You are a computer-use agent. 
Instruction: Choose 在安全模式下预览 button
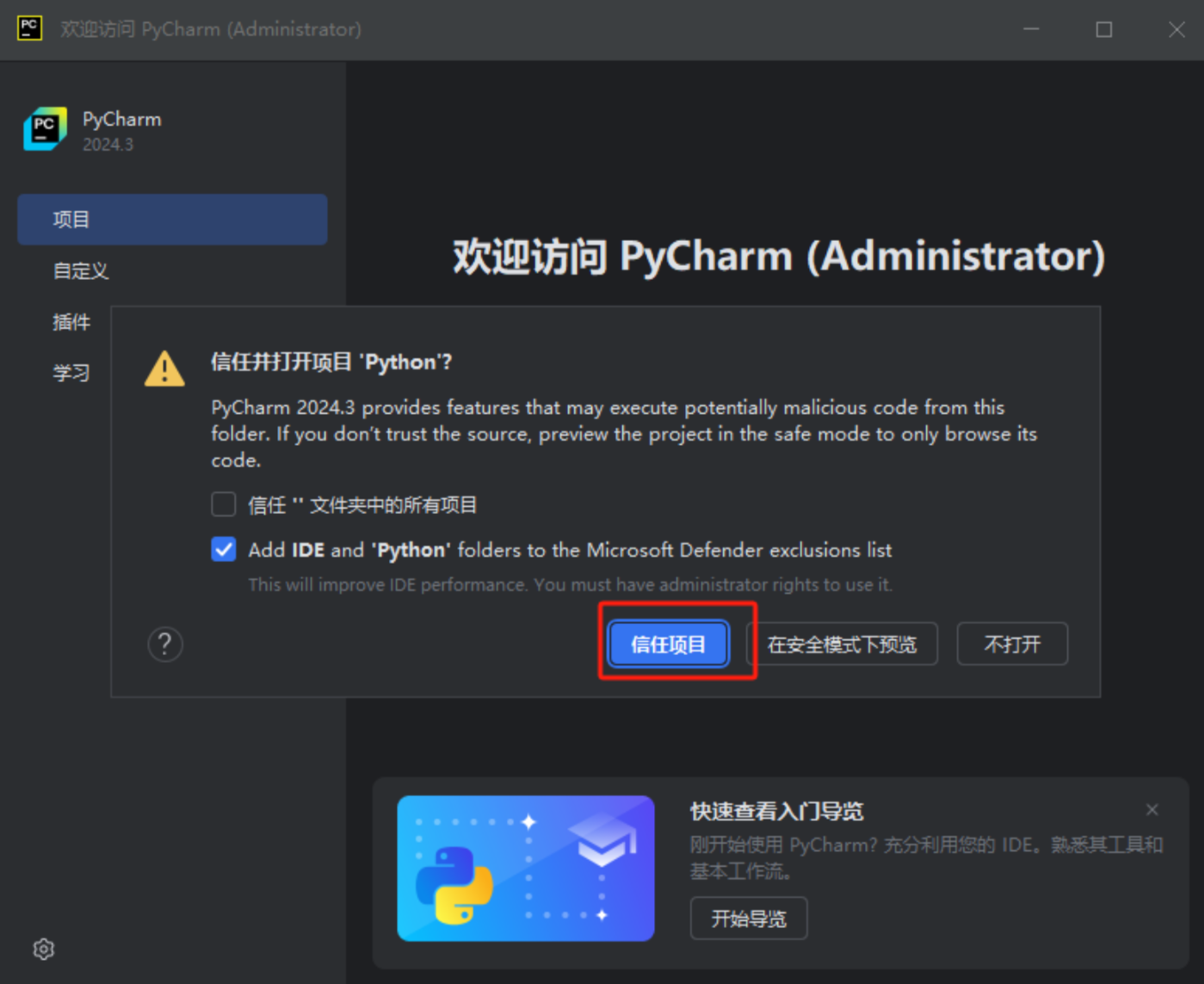pos(843,644)
